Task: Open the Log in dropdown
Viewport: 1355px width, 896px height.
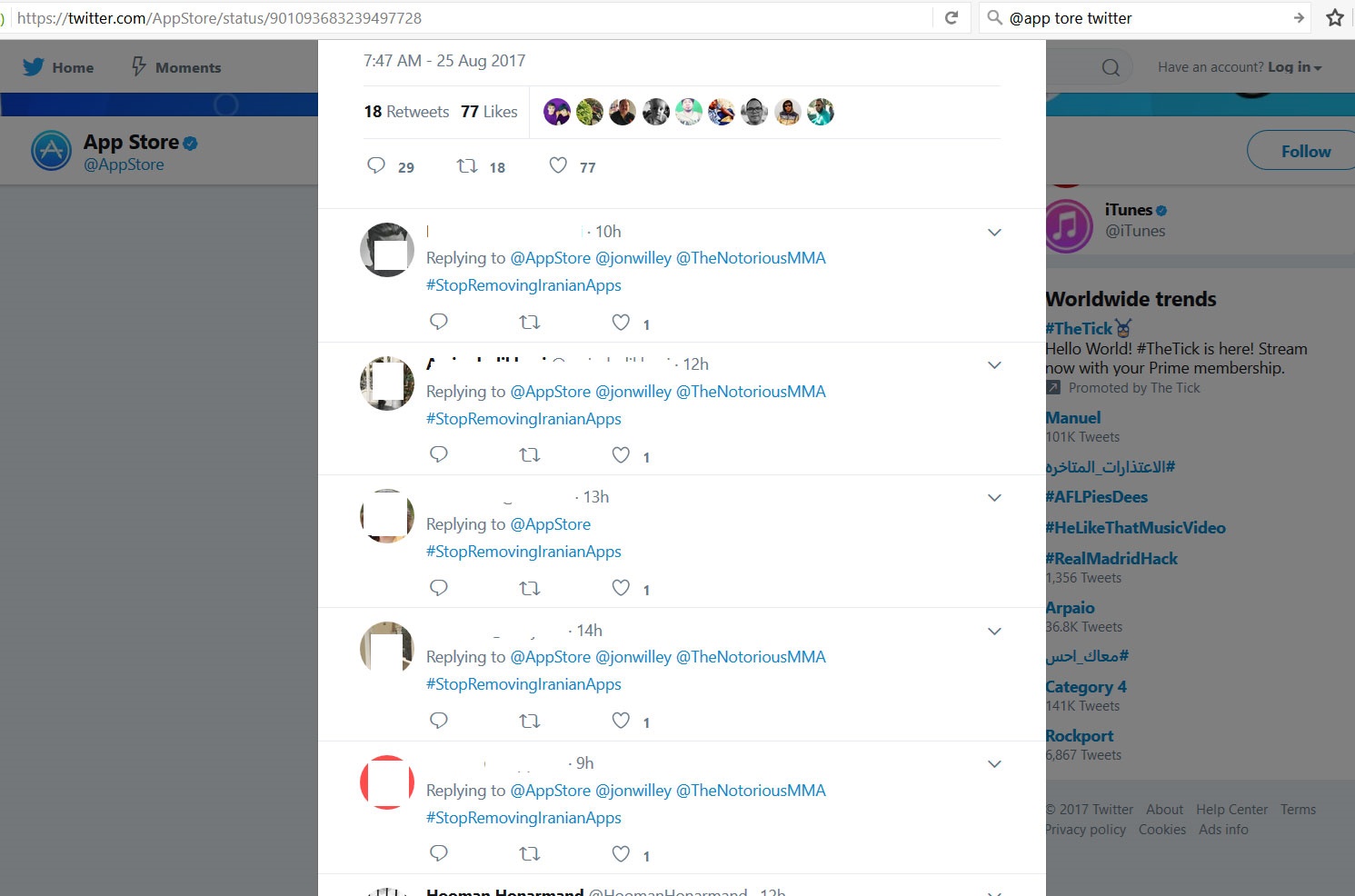Action: point(1294,67)
